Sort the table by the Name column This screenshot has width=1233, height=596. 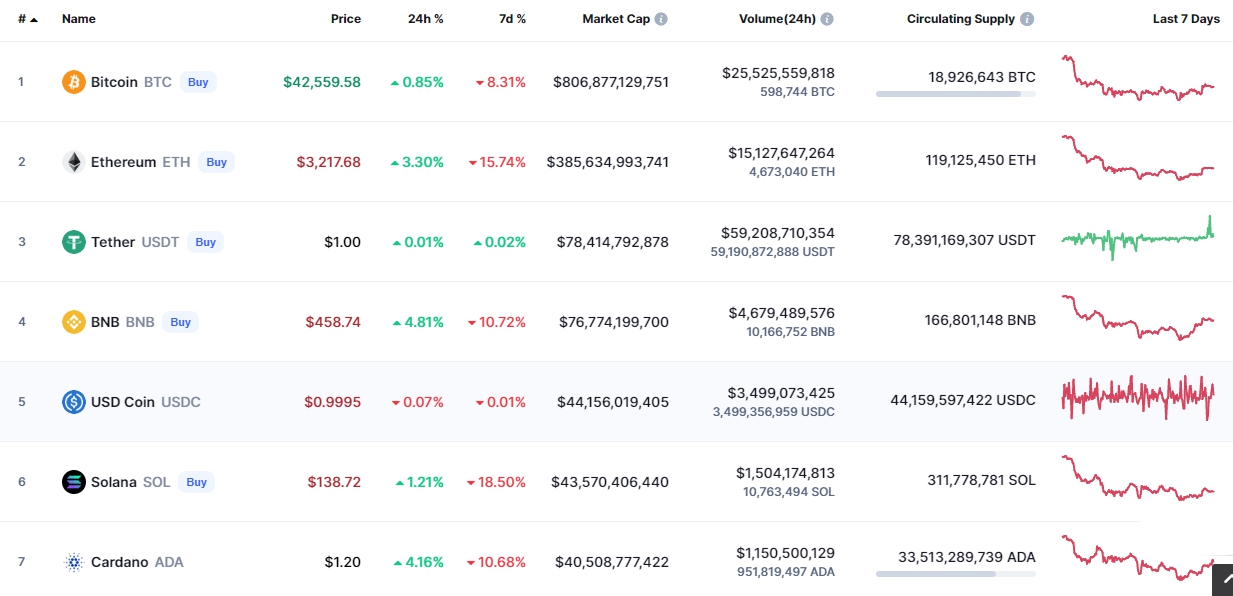[x=79, y=19]
